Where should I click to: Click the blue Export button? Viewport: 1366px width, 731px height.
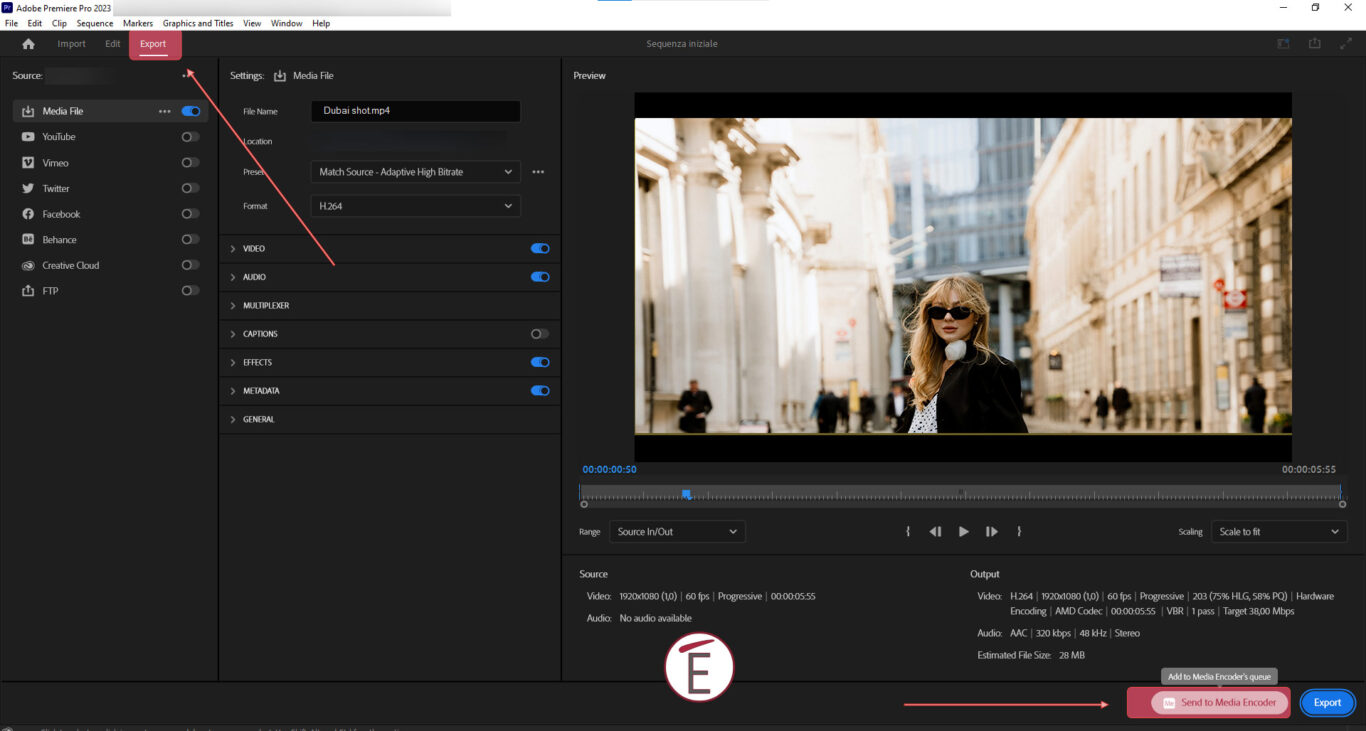(x=1327, y=703)
